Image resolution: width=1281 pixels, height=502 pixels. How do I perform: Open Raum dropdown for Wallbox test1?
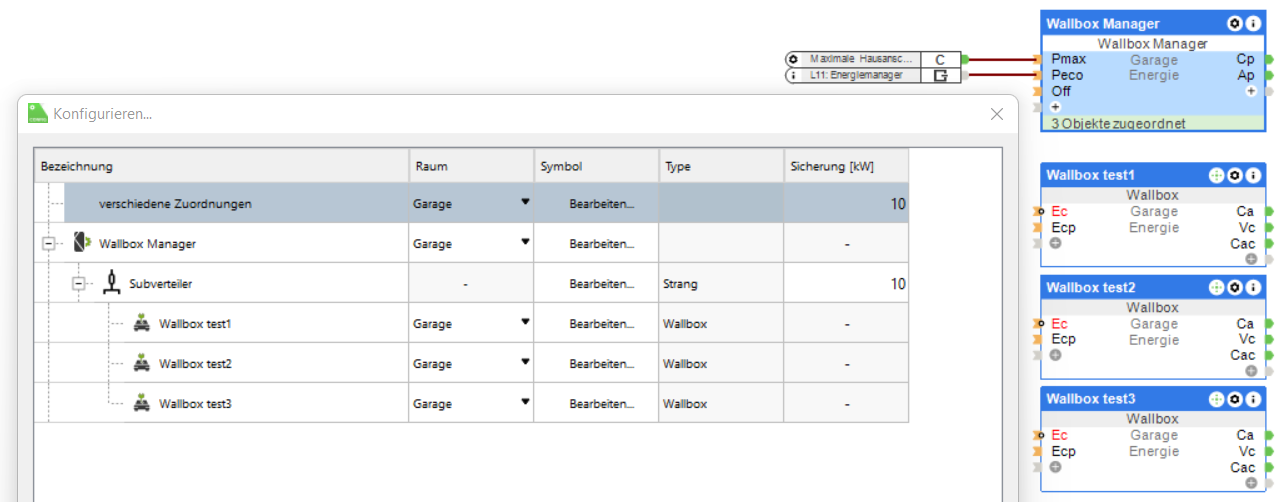[x=524, y=323]
